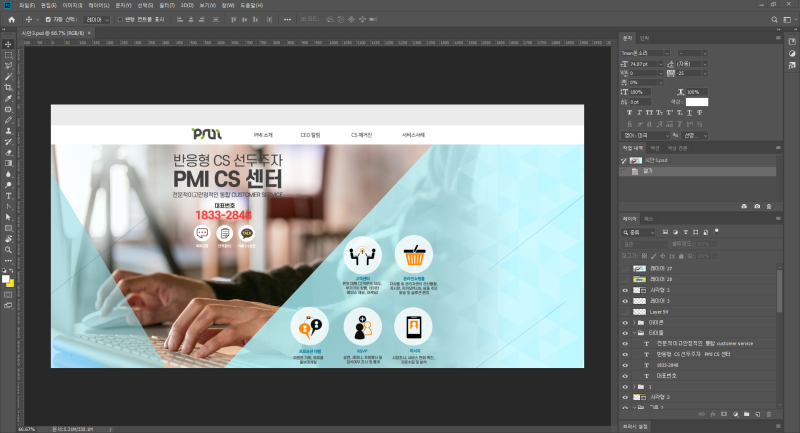The width and height of the screenshot is (800, 433).
Task: Click the align left edges icon
Action: pos(180,19)
